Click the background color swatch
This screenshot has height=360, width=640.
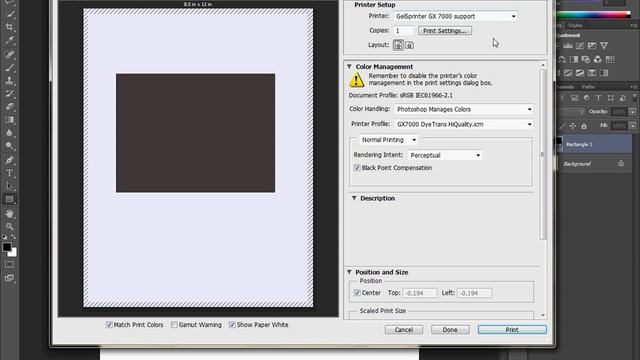pyautogui.click(x=13, y=253)
